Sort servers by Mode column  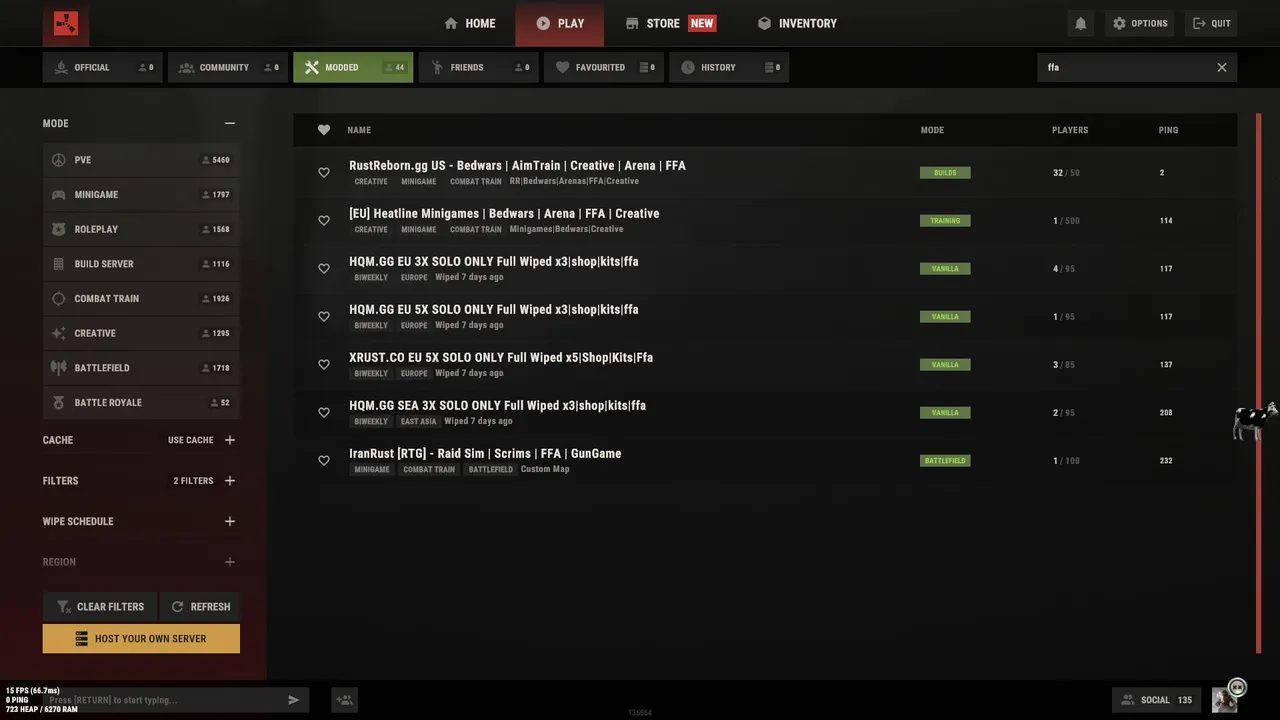[x=932, y=130]
